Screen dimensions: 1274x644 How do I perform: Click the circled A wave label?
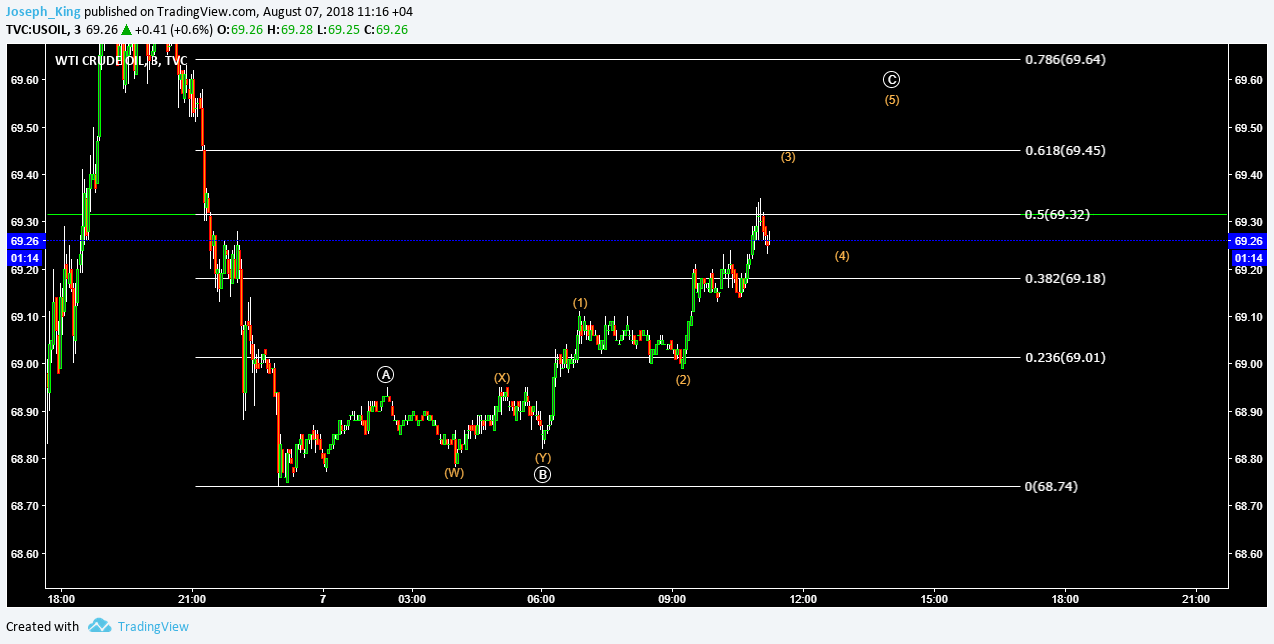(x=386, y=374)
